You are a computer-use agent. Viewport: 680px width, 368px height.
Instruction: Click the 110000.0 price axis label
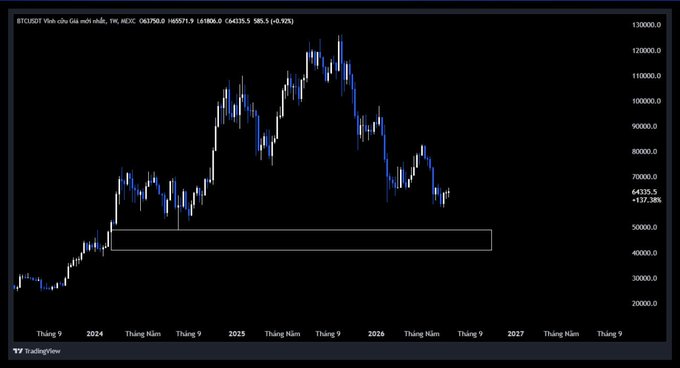pyautogui.click(x=646, y=76)
